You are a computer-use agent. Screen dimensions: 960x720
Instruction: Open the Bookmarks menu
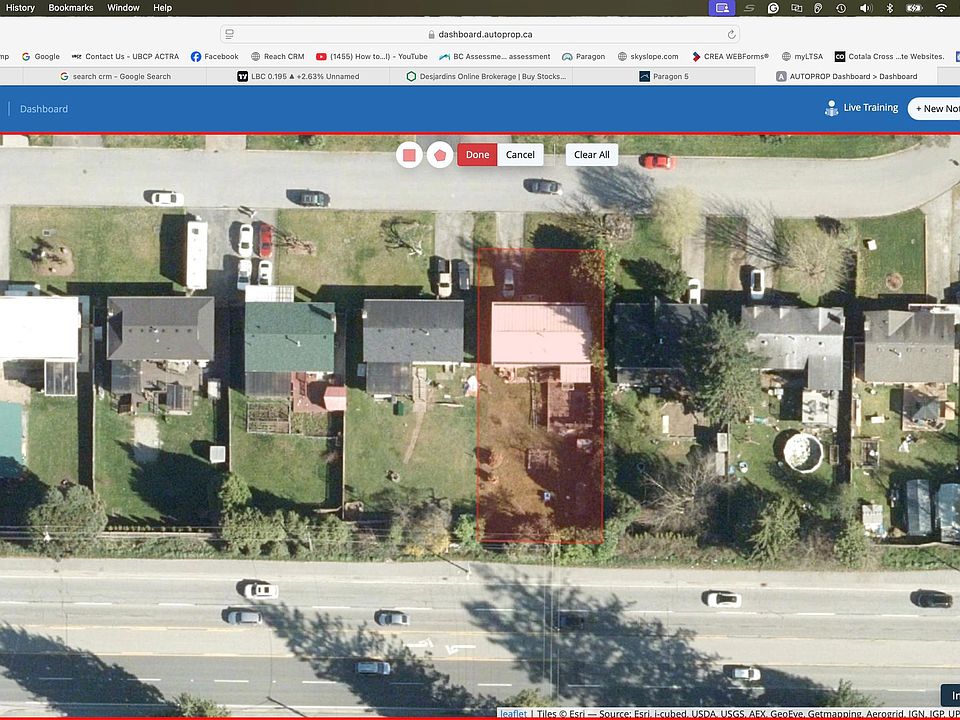71,8
